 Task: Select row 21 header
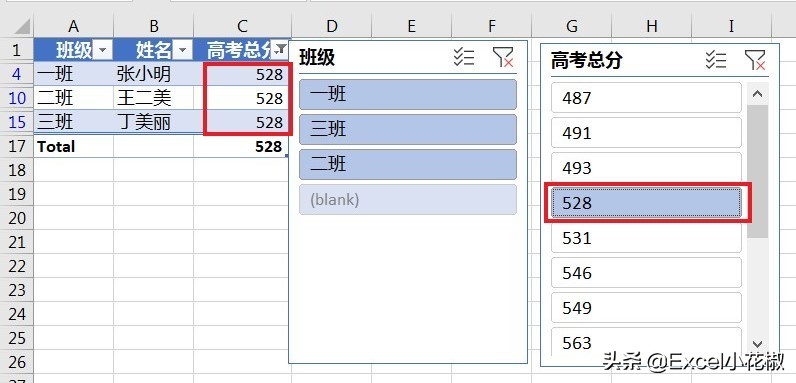pyautogui.click(x=17, y=242)
